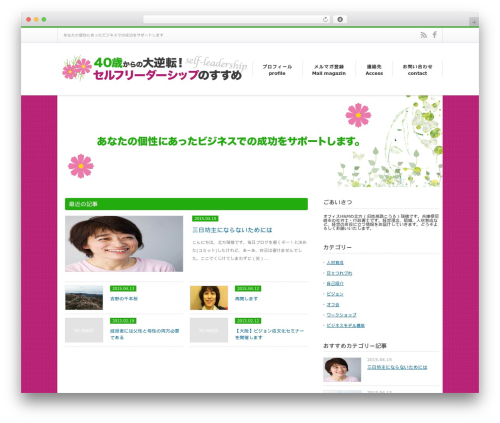Viewport: 500px width, 423px height.
Task: Click the ごあいさつ greeting paragraph text
Action: (381, 222)
